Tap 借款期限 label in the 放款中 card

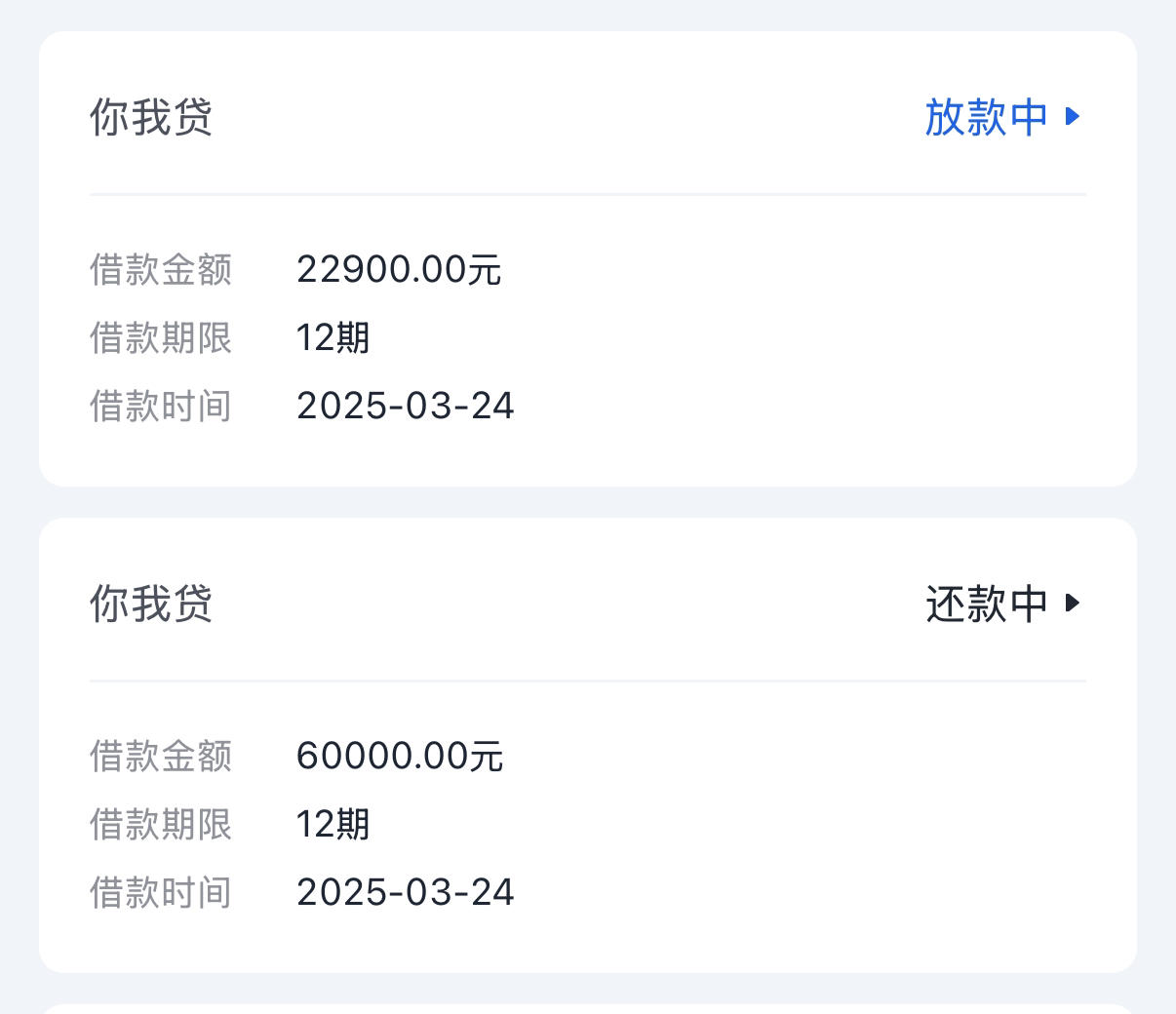click(x=161, y=337)
